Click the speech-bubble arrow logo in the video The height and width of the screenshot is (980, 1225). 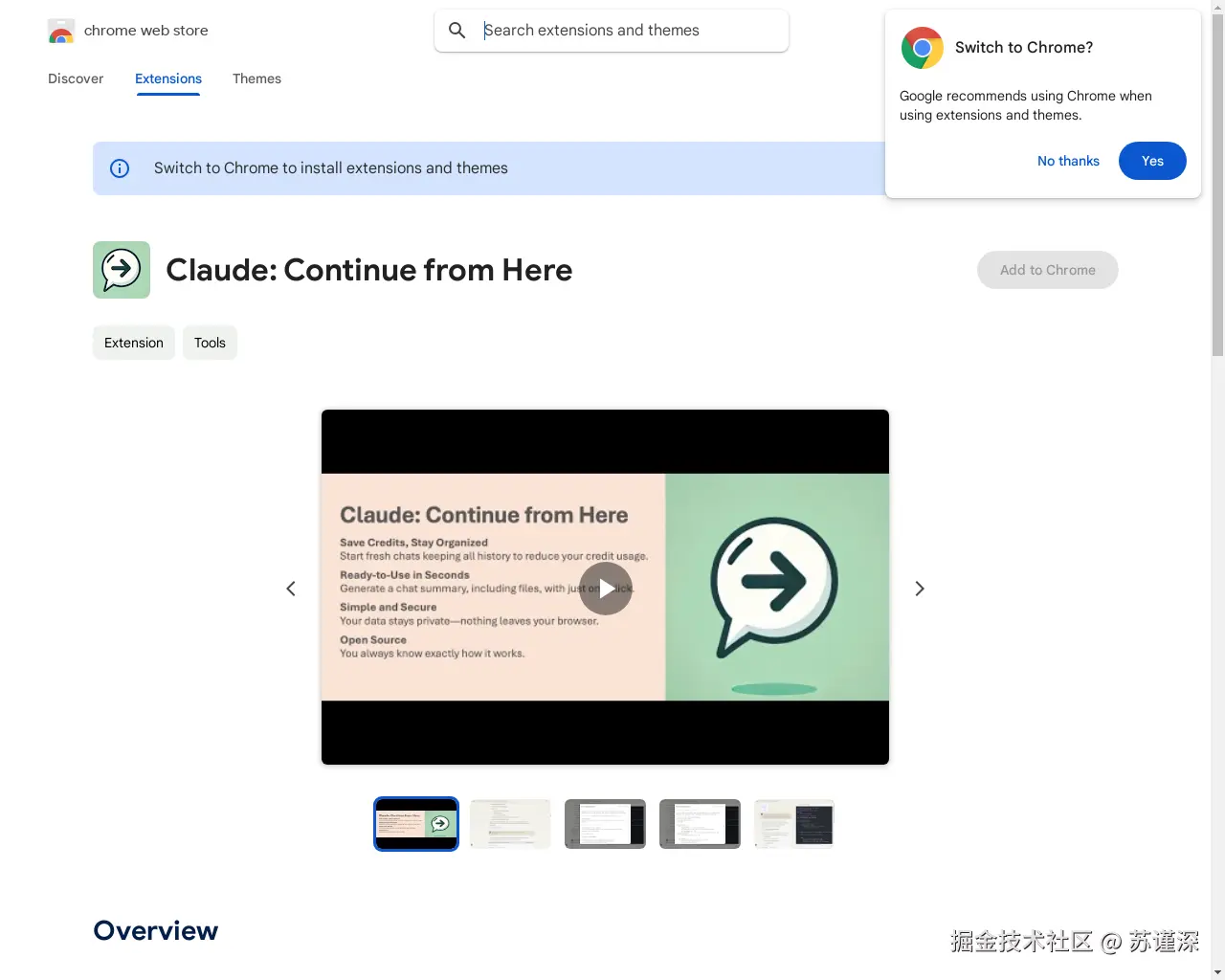[771, 582]
